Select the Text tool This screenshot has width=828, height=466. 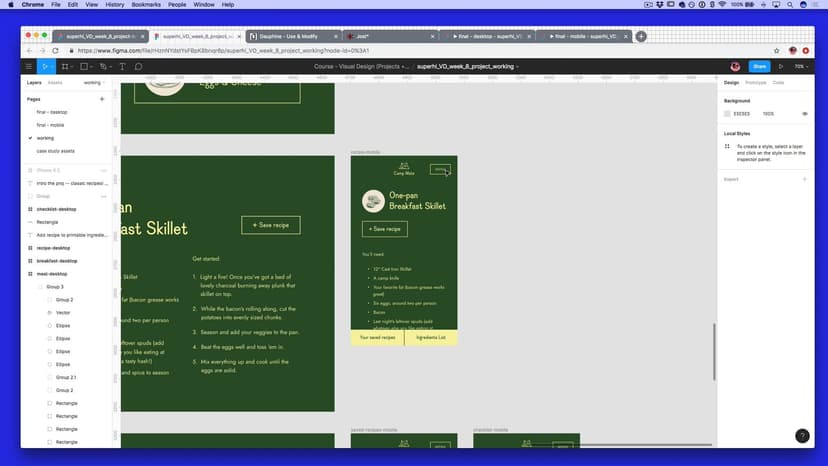click(x=122, y=67)
